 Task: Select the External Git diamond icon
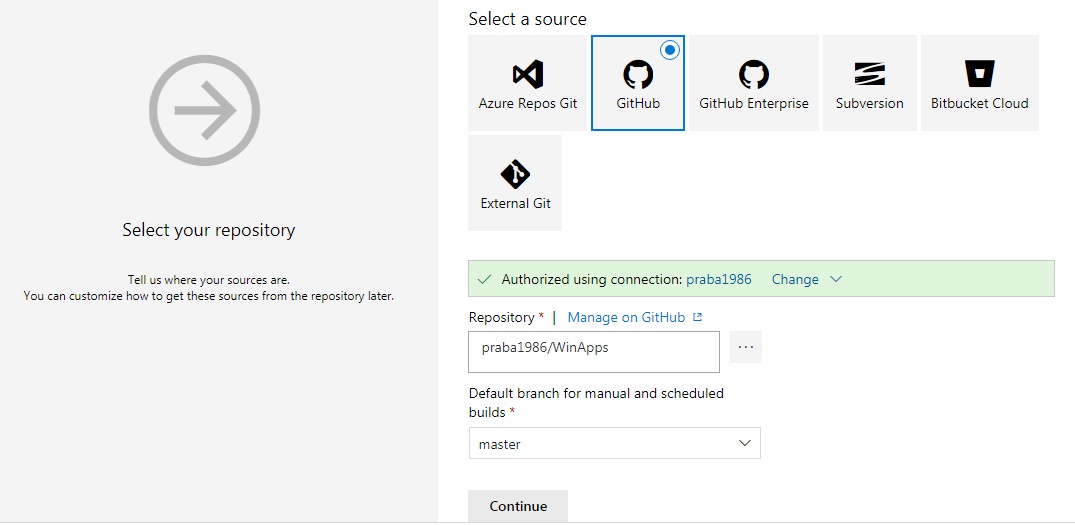[516, 174]
